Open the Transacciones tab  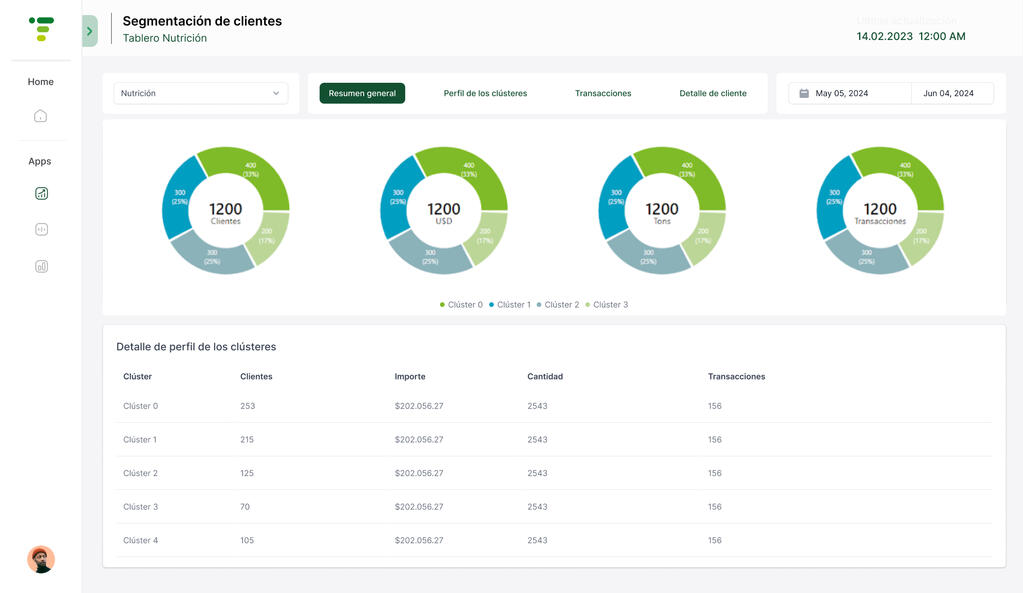click(x=603, y=93)
